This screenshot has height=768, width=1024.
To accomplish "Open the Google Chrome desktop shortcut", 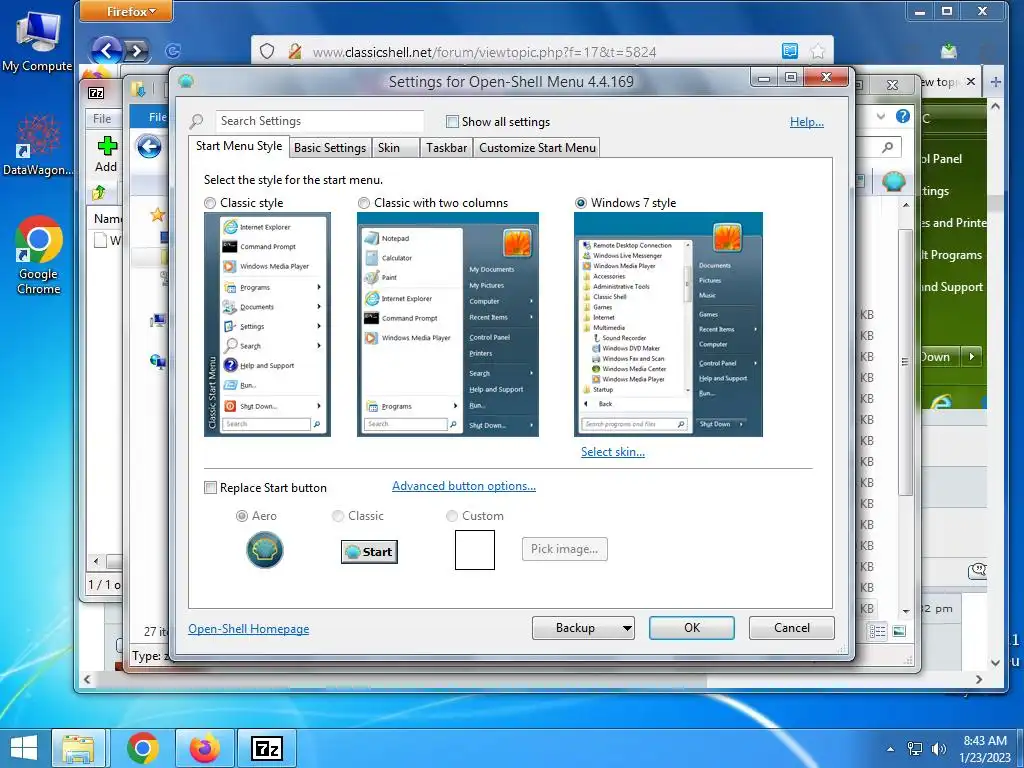I will click(39, 255).
